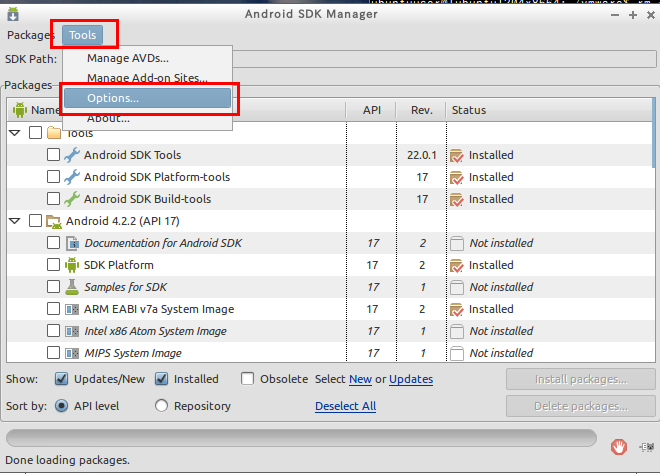The width and height of the screenshot is (660, 474).
Task: Click the flask icon of Samples for SDK
Action: coord(72,287)
